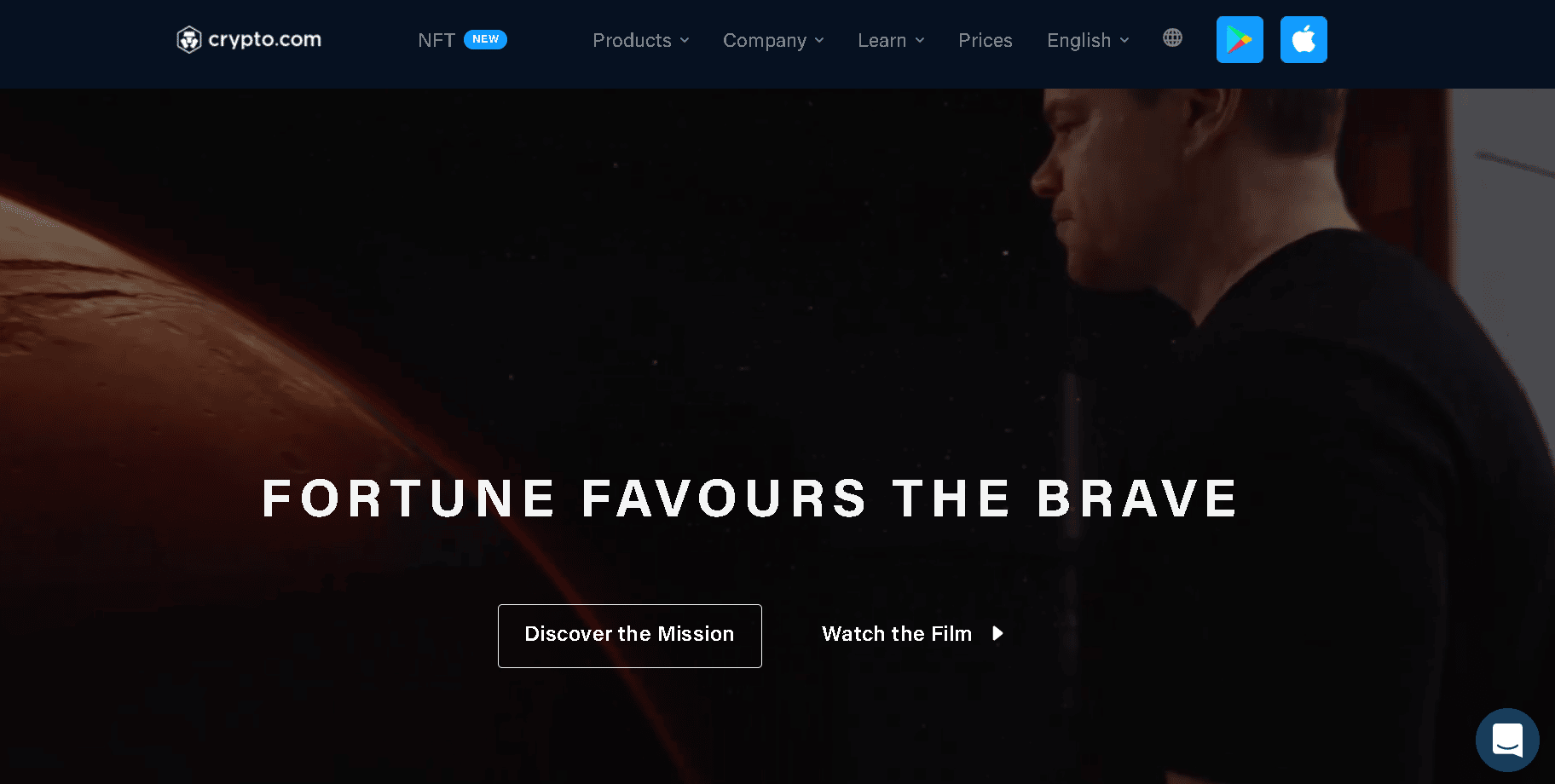The image size is (1555, 784).
Task: Expand the Company dropdown menu
Action: point(773,40)
